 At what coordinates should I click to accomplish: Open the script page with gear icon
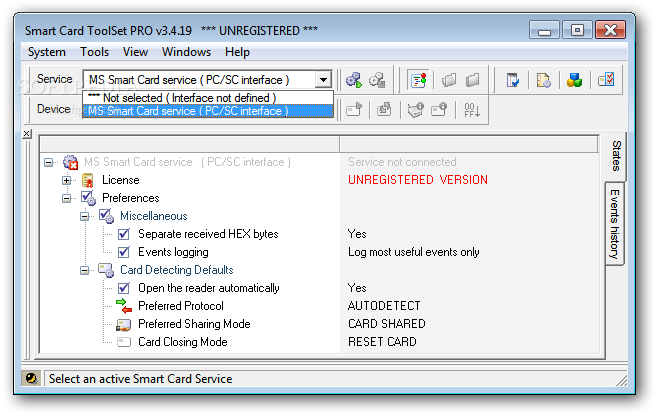[543, 79]
